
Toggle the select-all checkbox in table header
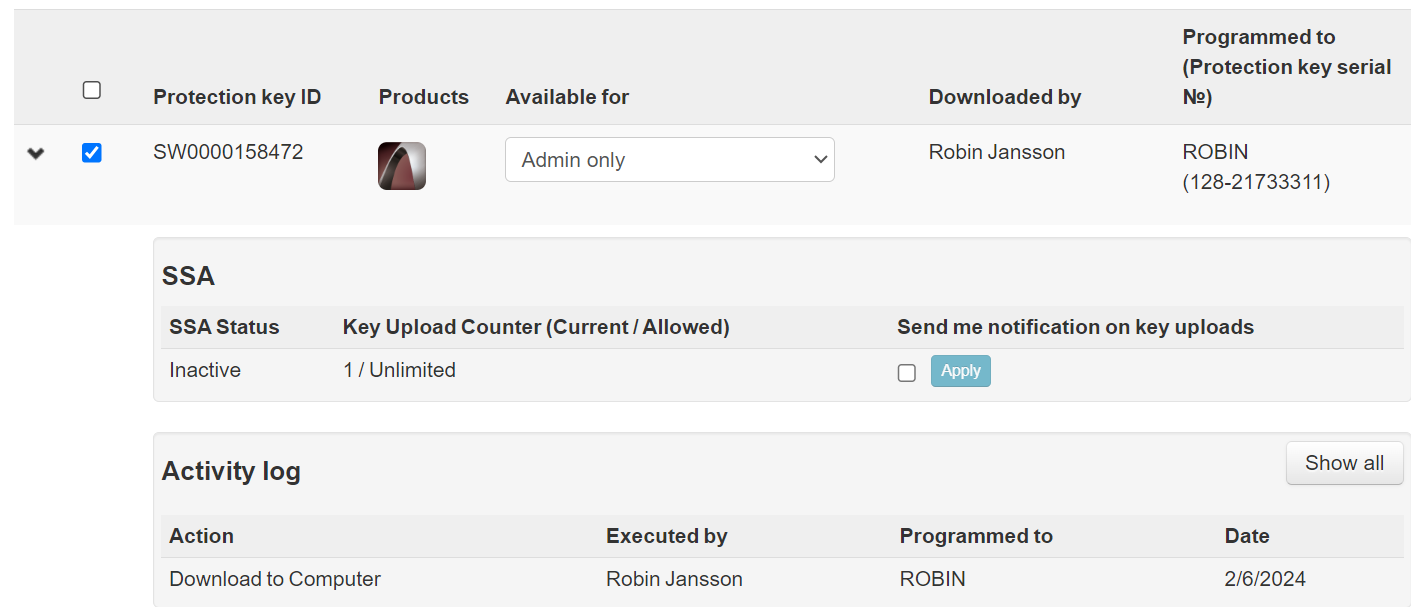click(x=92, y=90)
